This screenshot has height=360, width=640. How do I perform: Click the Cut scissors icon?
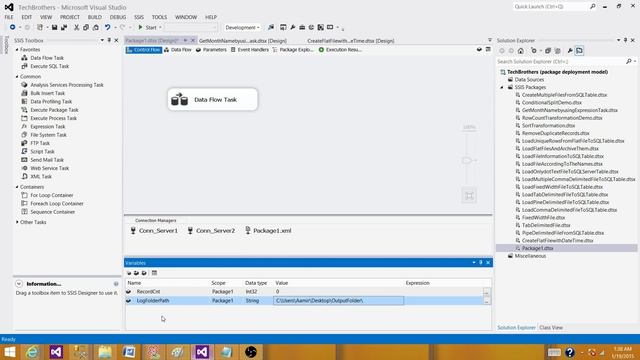click(x=76, y=27)
